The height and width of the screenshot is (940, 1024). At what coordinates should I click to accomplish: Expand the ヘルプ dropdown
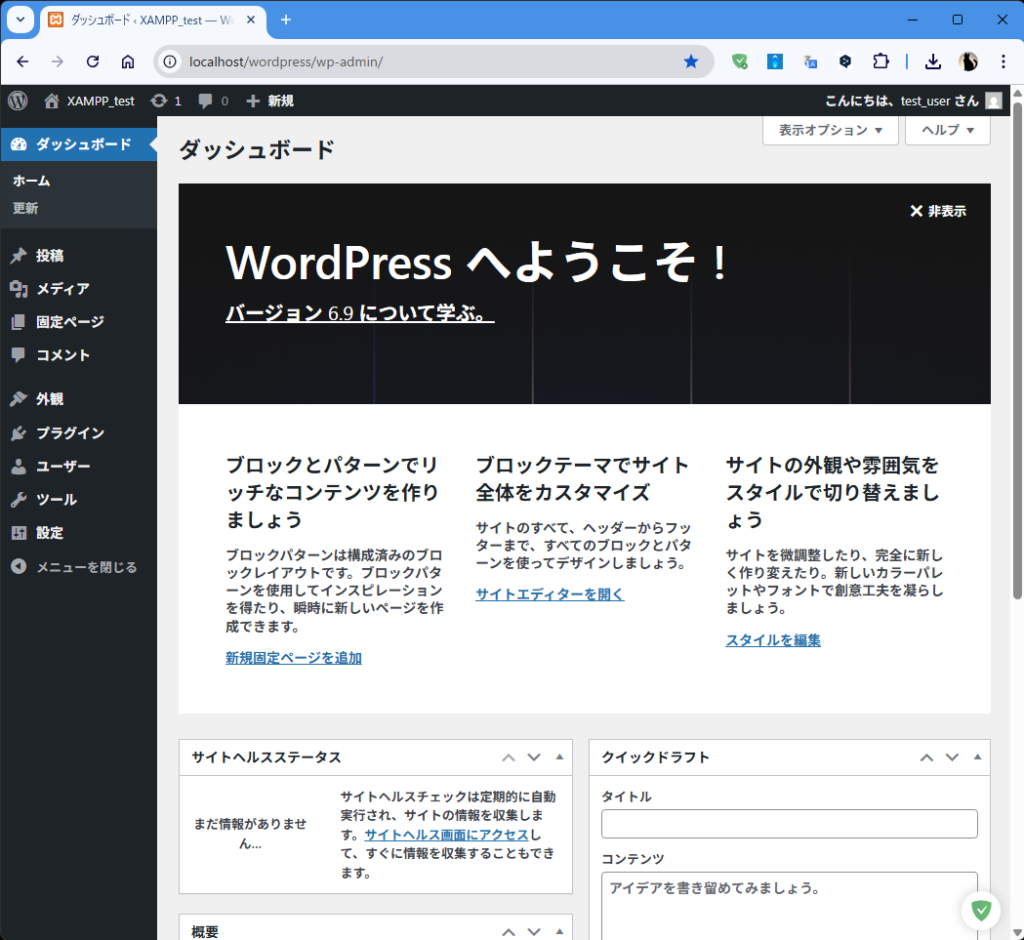click(x=947, y=130)
